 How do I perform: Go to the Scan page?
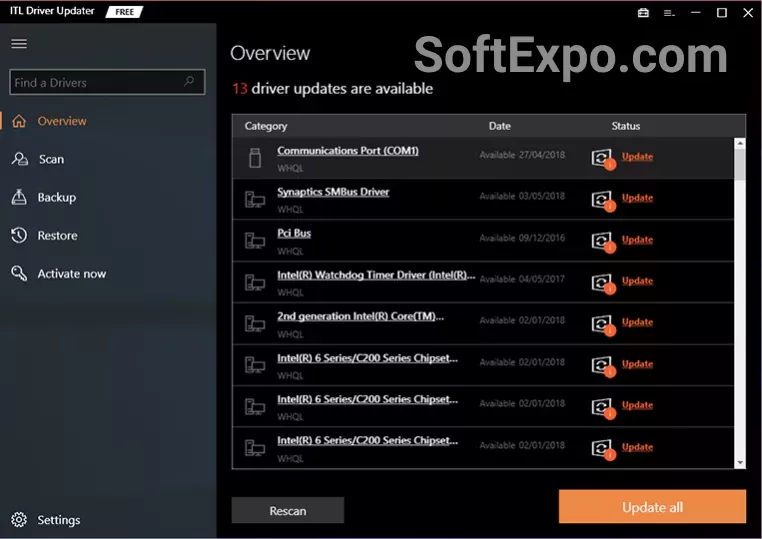(50, 159)
